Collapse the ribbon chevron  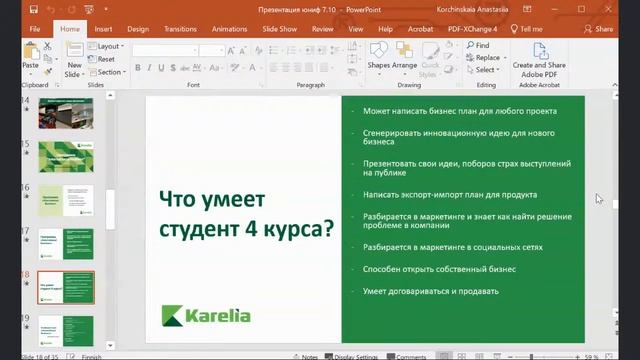615,84
